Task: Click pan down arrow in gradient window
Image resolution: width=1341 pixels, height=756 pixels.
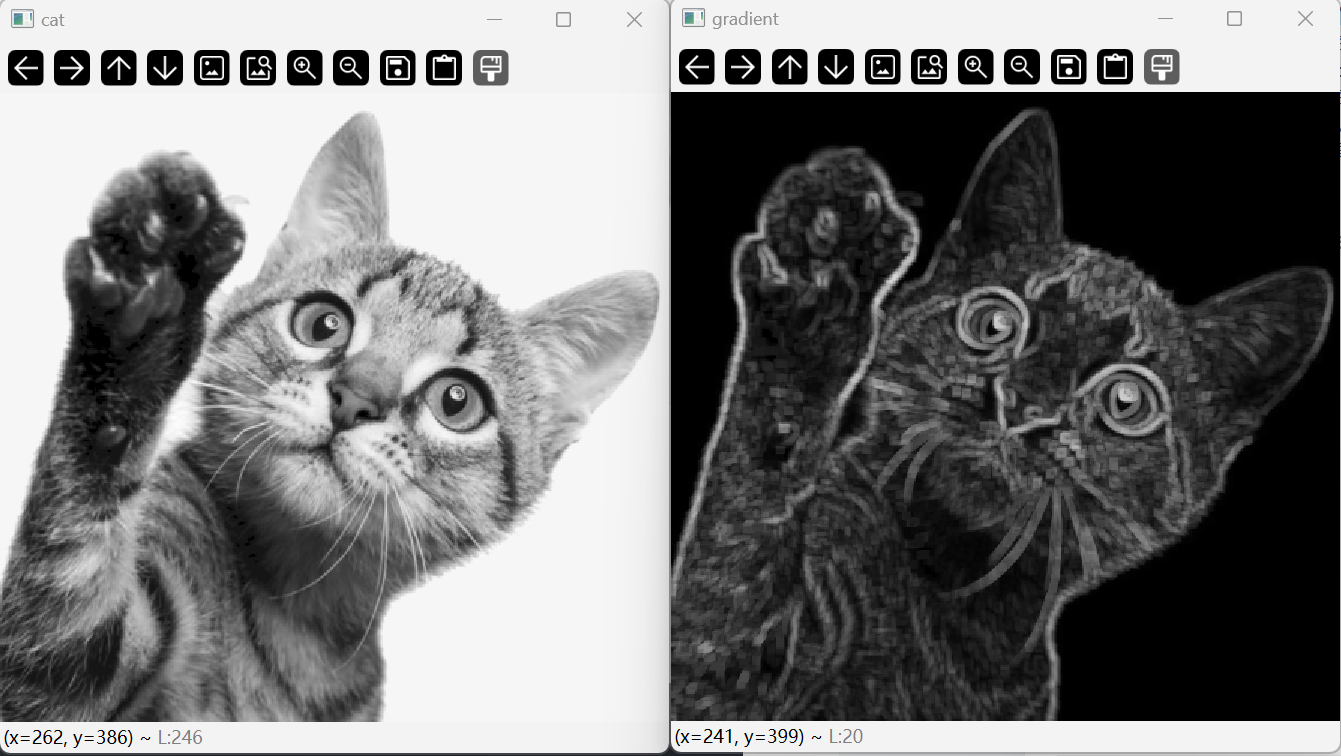Action: tap(836, 67)
